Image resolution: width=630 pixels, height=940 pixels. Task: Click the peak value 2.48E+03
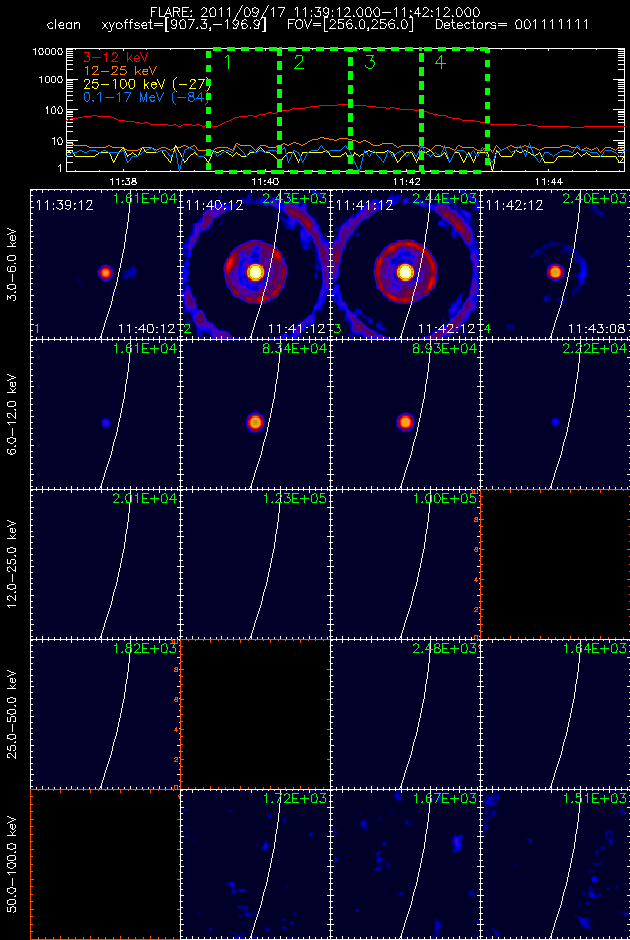pos(445,649)
